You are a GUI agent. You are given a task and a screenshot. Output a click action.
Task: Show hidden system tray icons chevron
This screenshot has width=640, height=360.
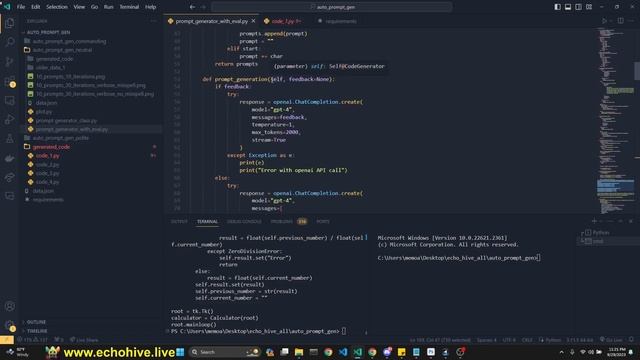click(x=561, y=352)
